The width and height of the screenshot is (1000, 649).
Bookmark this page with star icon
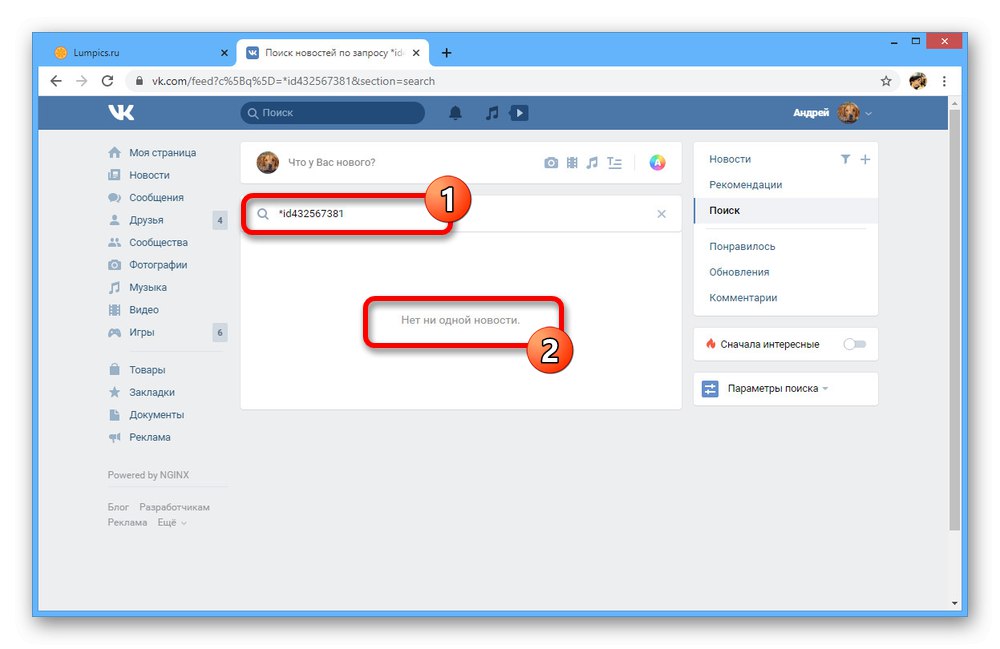pyautogui.click(x=886, y=81)
